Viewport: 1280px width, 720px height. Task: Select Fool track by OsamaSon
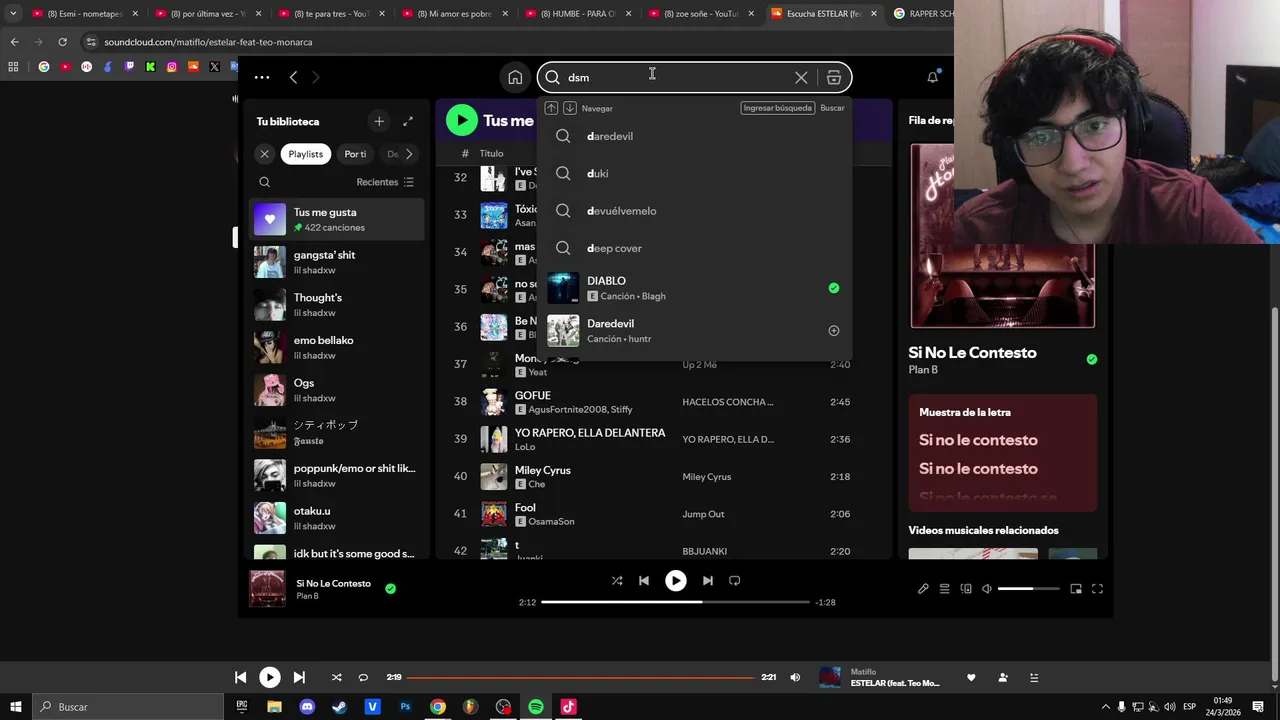click(664, 514)
